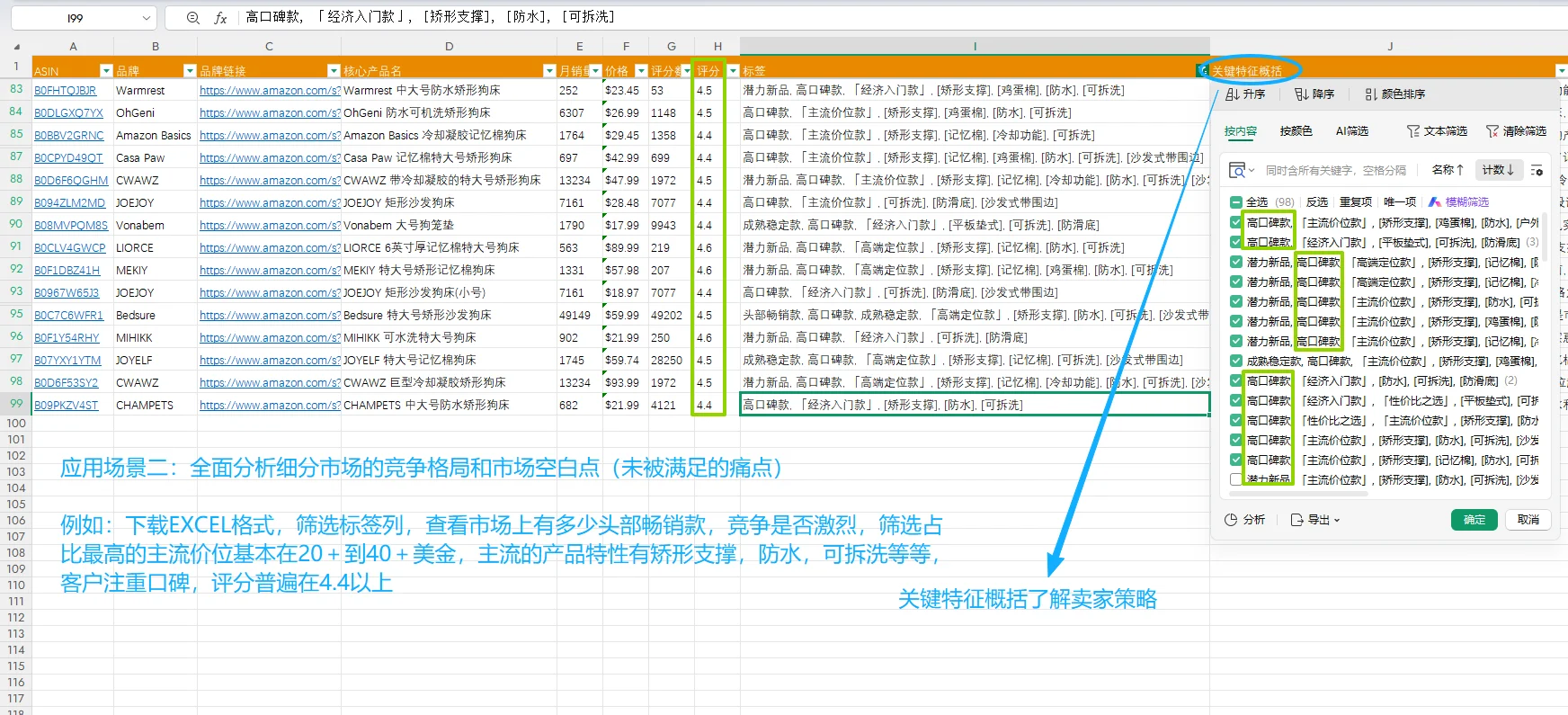Click the fx insert function icon

[220, 17]
